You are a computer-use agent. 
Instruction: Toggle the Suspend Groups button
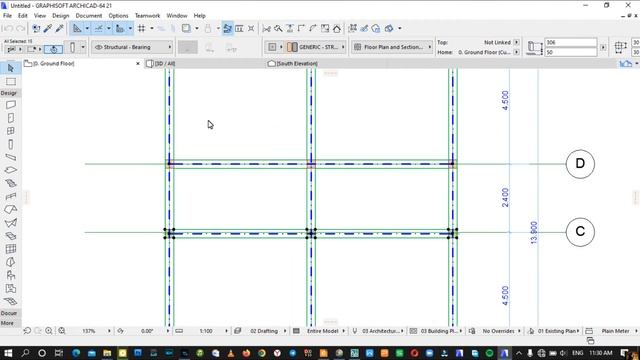click(227, 29)
